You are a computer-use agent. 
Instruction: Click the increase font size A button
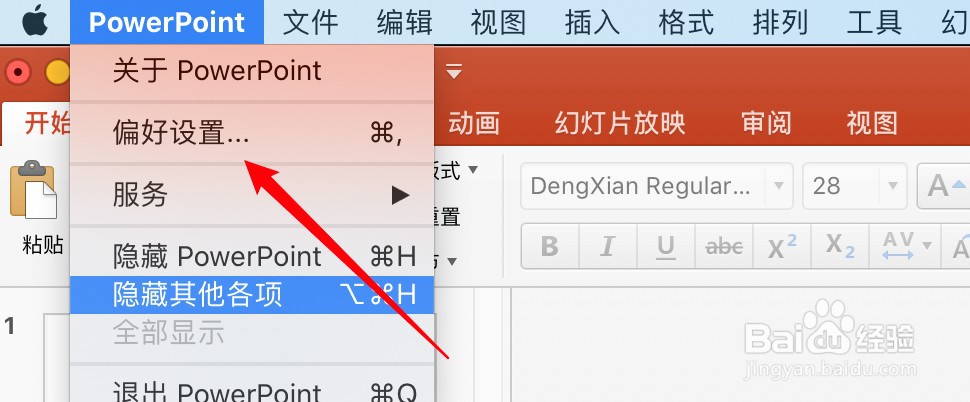tap(945, 186)
